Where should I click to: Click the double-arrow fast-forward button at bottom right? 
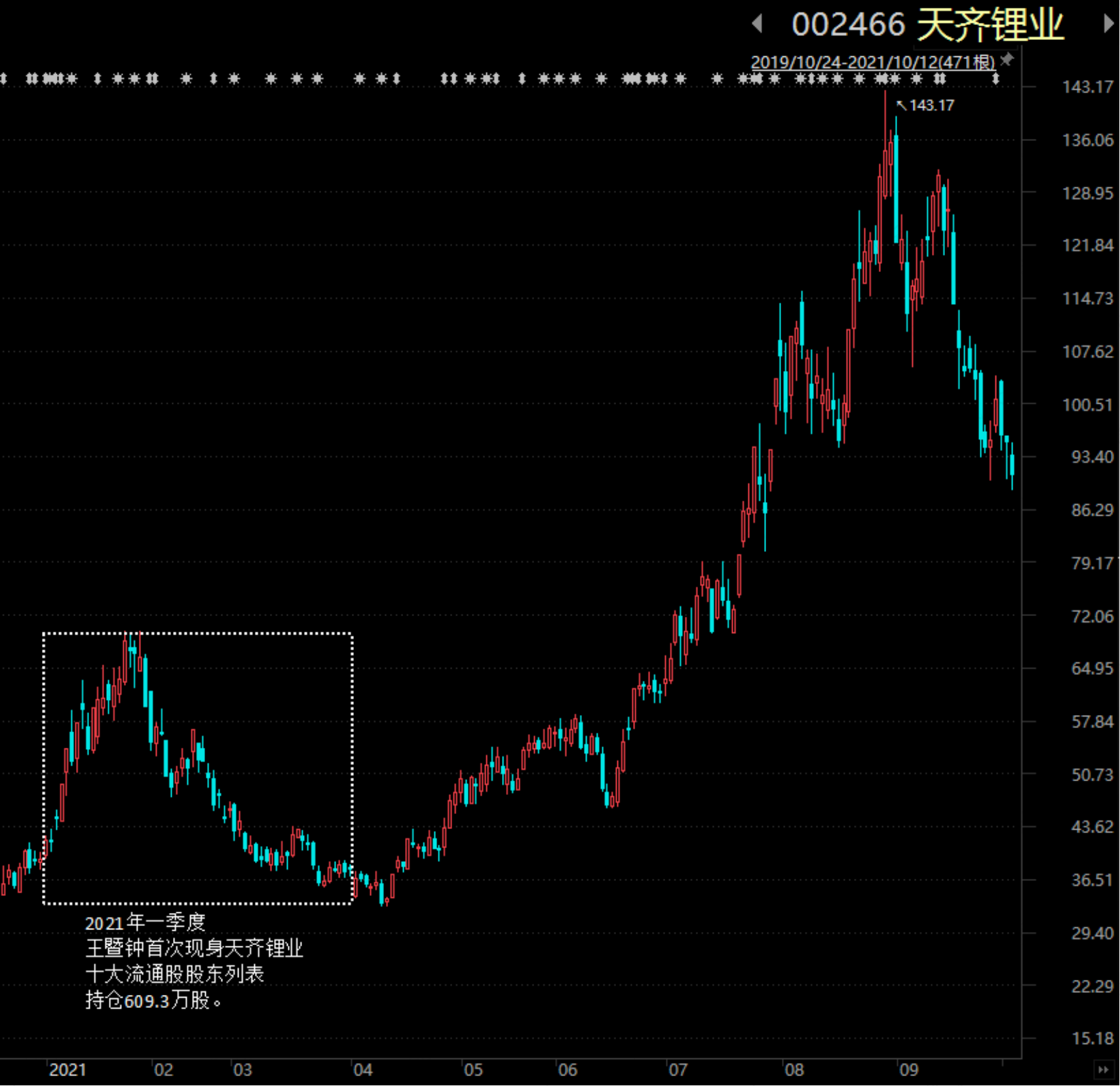pos(1104,1070)
